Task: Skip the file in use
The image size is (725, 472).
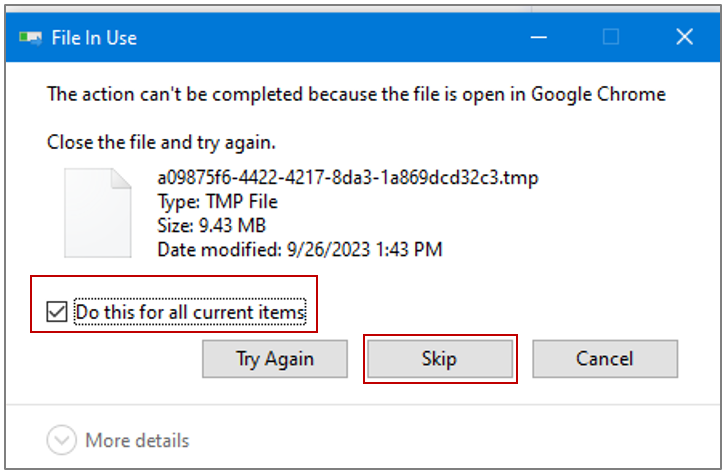Action: point(440,359)
